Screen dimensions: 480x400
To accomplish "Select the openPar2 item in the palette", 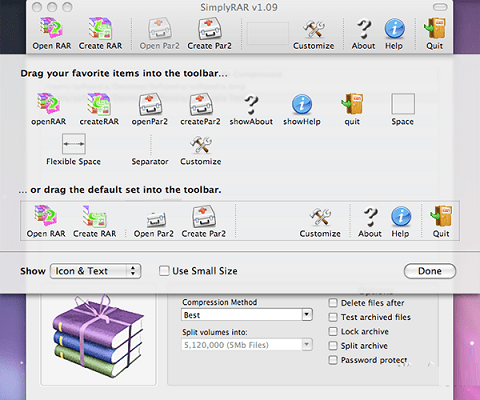I will tap(150, 109).
